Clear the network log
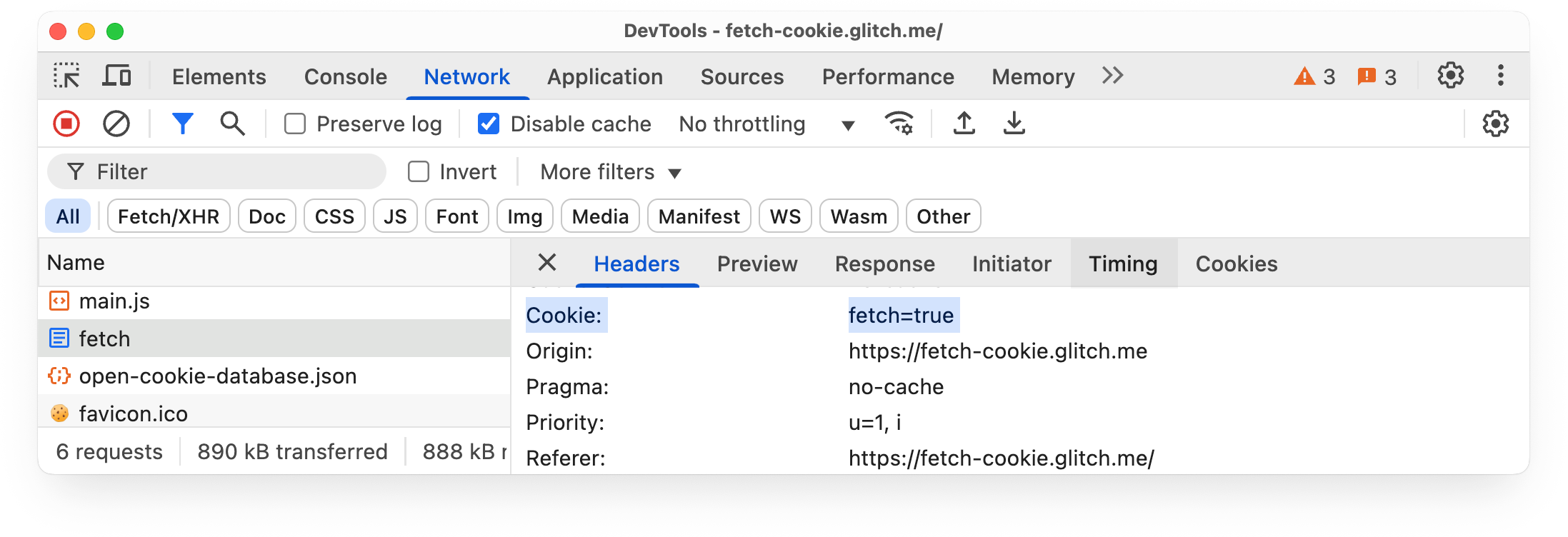The height and width of the screenshot is (537, 1568). point(116,124)
